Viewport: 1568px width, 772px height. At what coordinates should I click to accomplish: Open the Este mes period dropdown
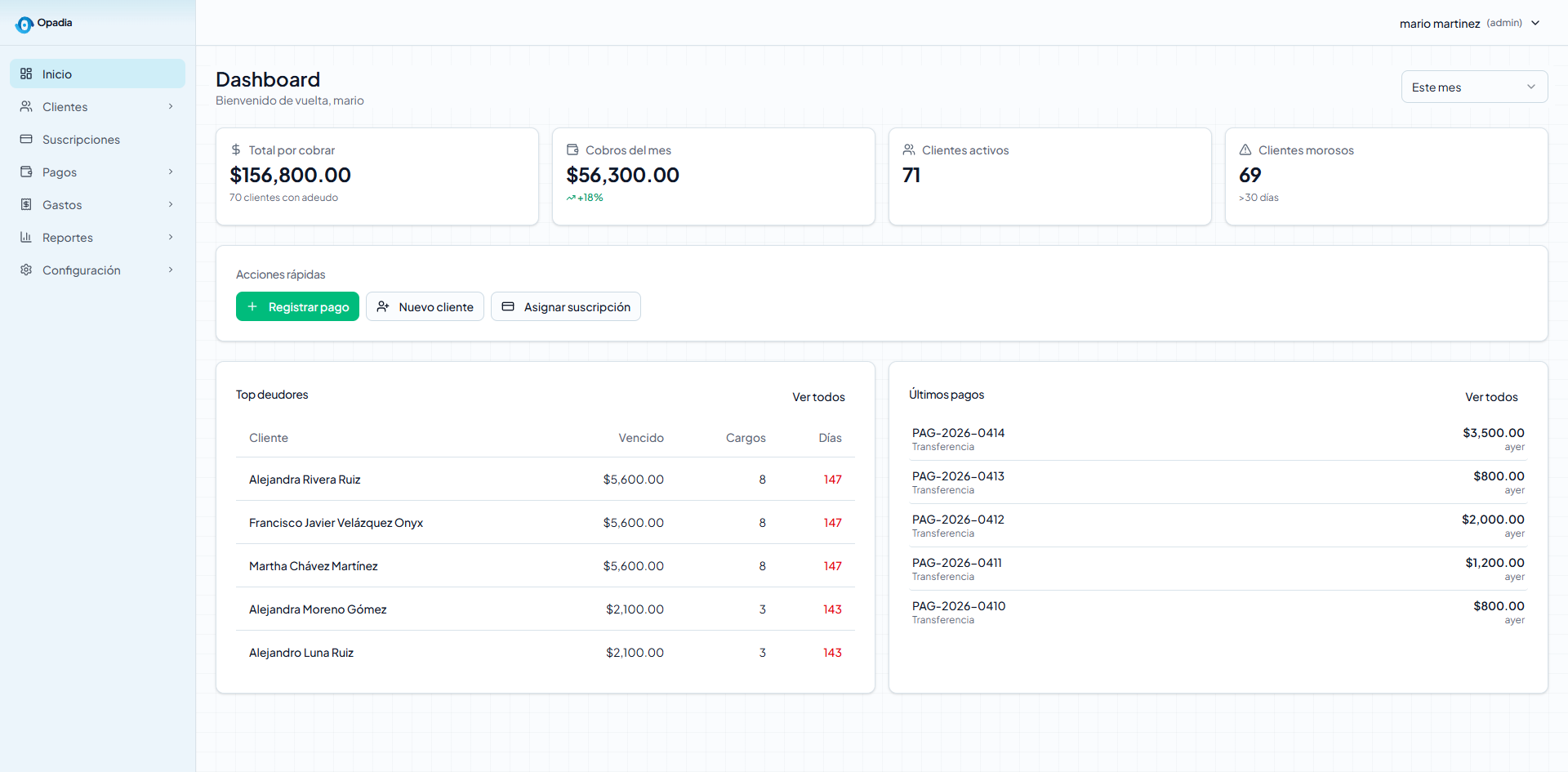(x=1474, y=87)
